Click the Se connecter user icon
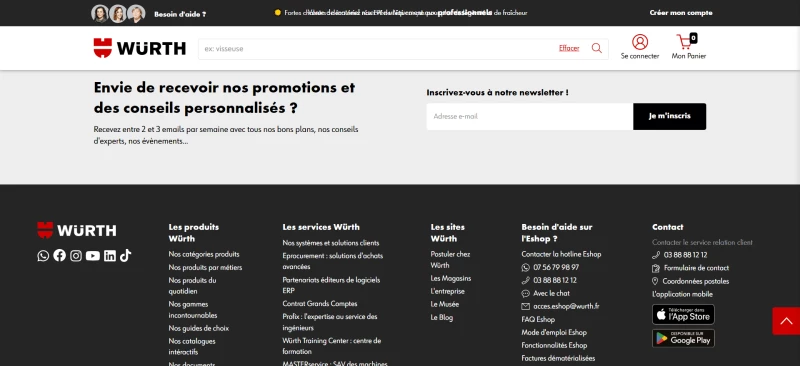Screen dimensions: 800x366 (640, 42)
